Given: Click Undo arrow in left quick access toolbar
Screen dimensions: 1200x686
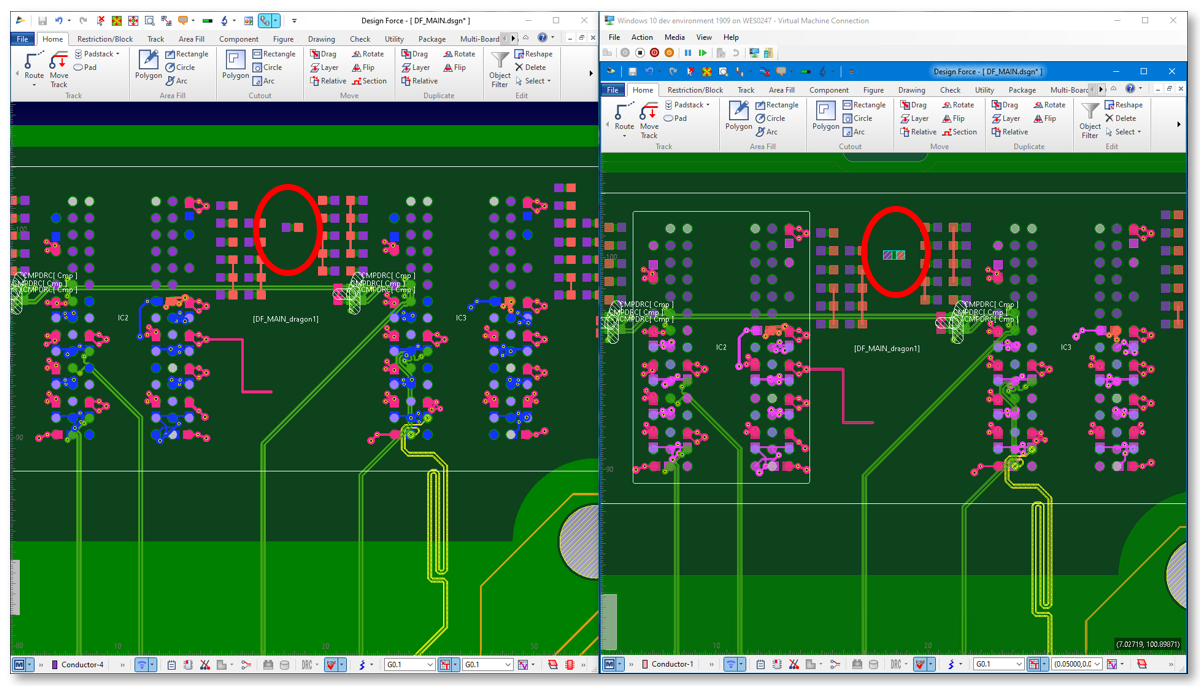Looking at the screenshot, I should click(59, 20).
